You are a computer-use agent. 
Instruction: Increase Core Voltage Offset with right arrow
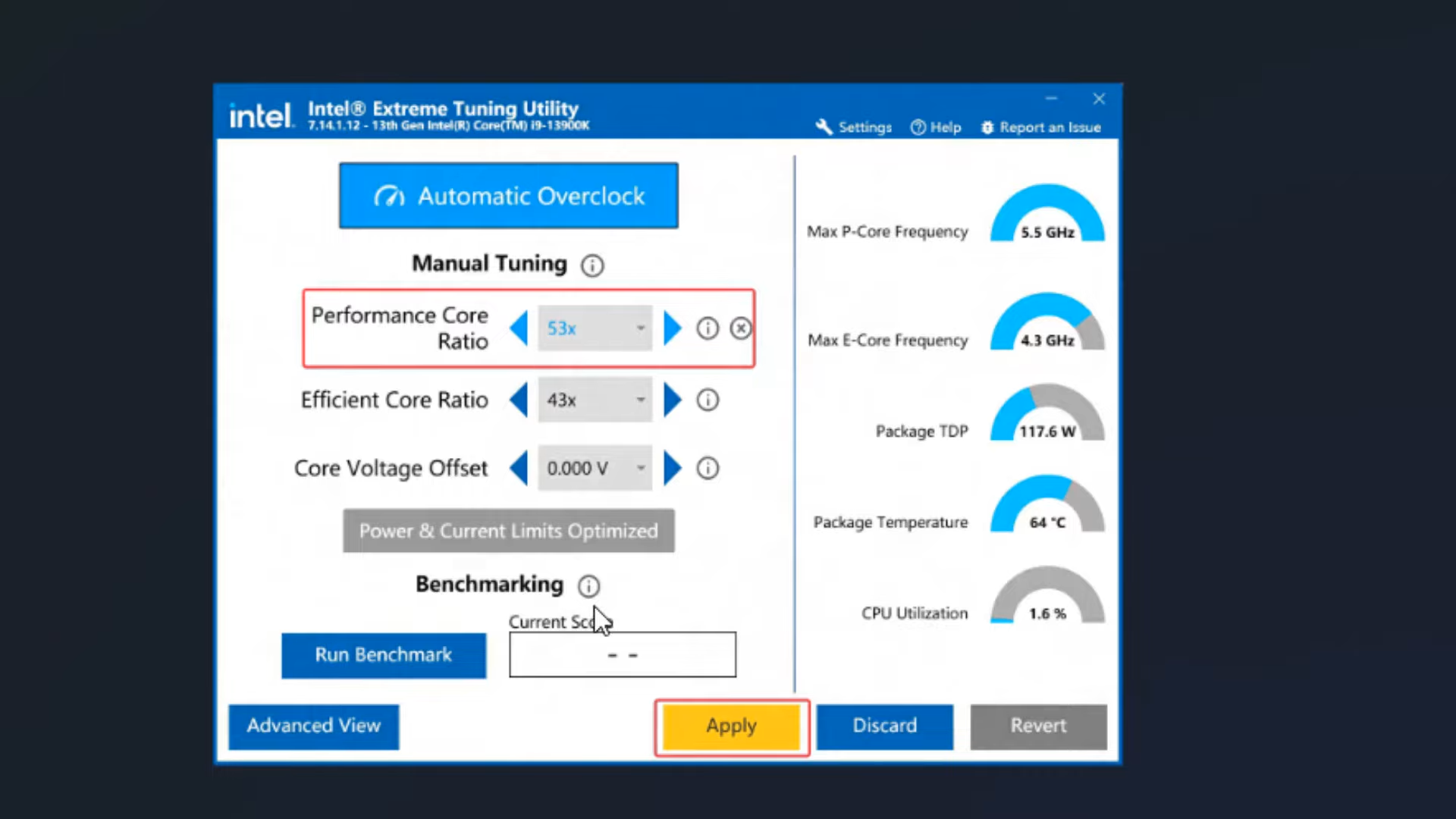click(x=672, y=468)
